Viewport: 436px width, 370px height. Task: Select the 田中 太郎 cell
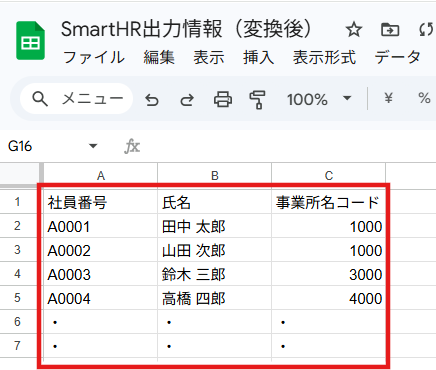215,226
